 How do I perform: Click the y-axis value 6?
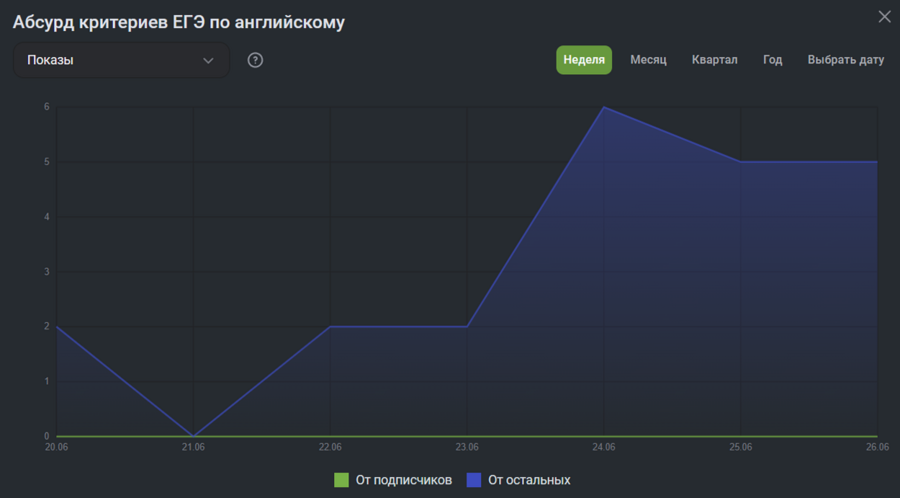point(47,107)
